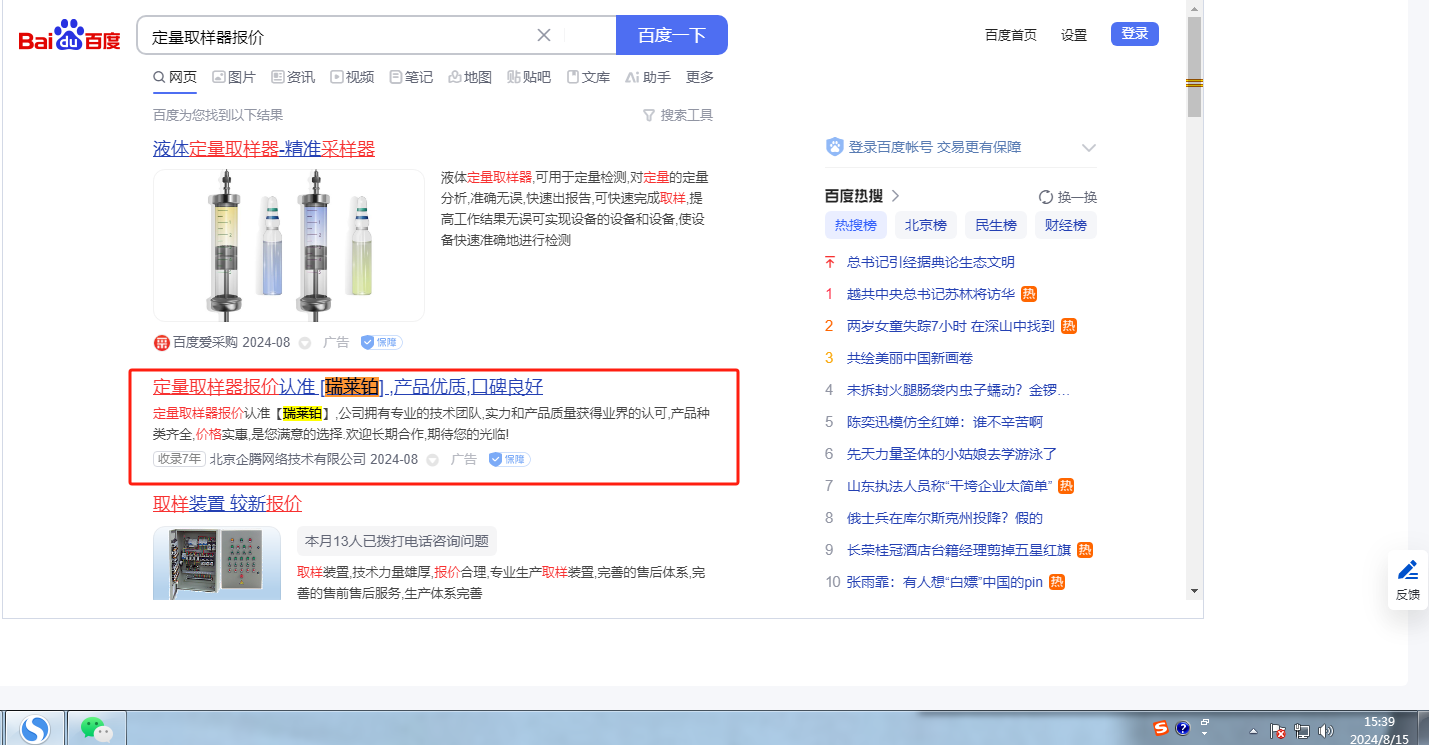Select the 北京榜 hot list tab

(925, 225)
